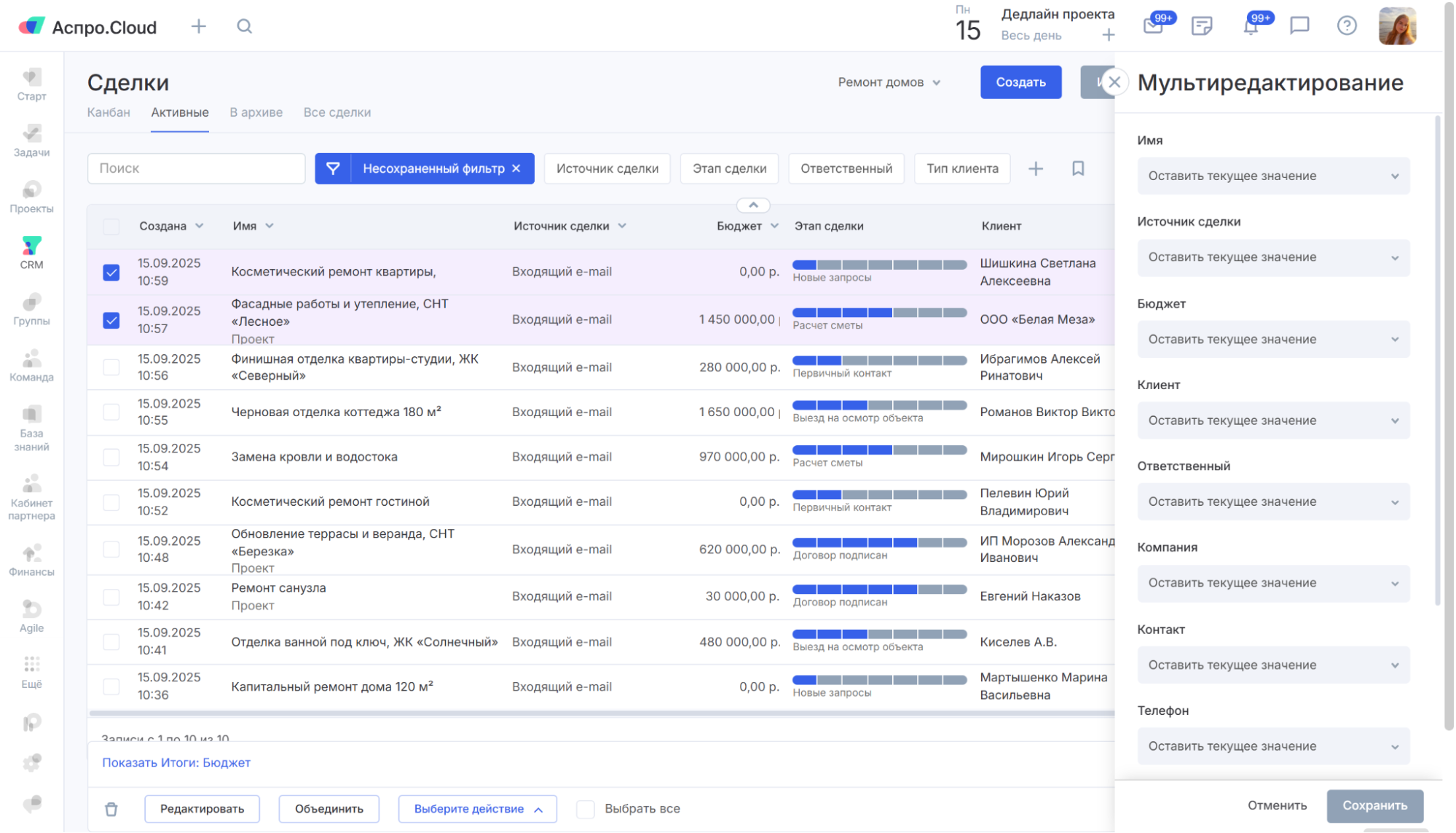
Task: Expand the Выберите действие dropdown
Action: coord(477,809)
